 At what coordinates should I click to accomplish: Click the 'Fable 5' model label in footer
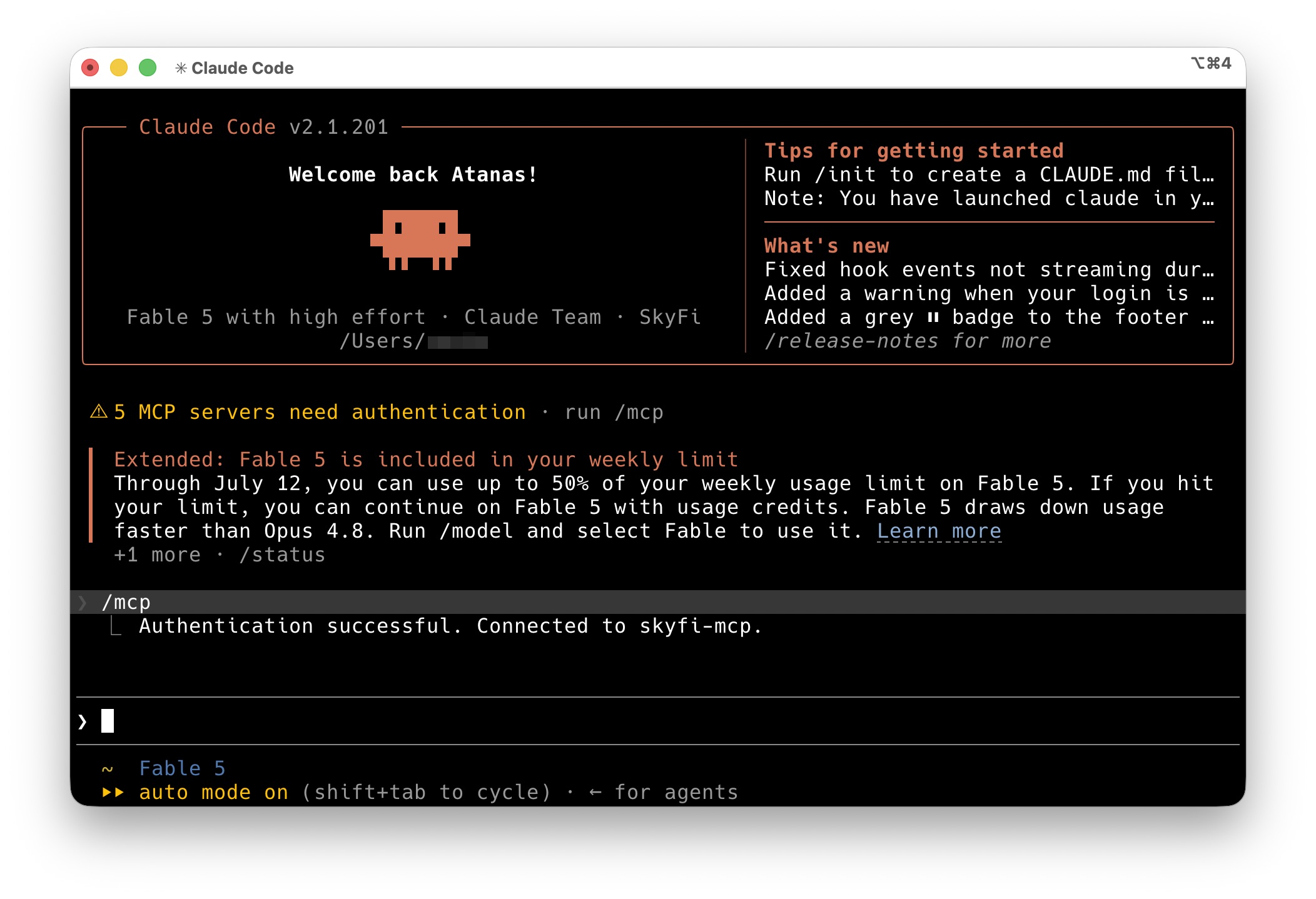182,768
